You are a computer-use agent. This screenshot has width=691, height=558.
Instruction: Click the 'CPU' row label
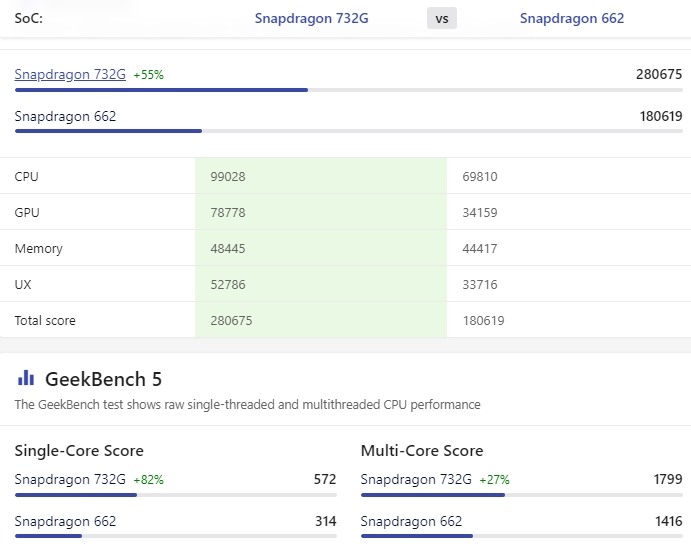(26, 176)
